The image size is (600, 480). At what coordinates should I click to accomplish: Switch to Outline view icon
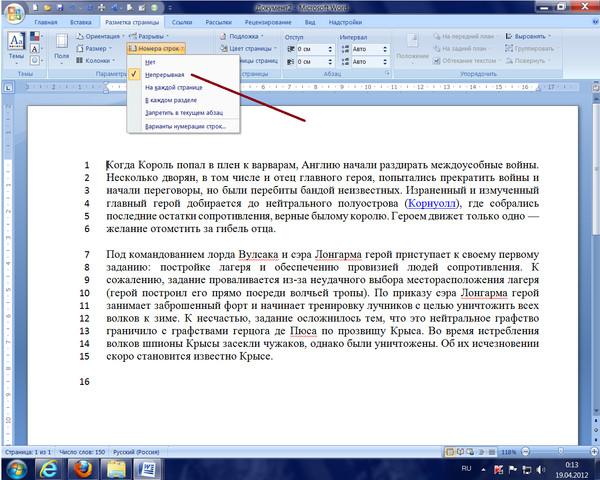(481, 452)
